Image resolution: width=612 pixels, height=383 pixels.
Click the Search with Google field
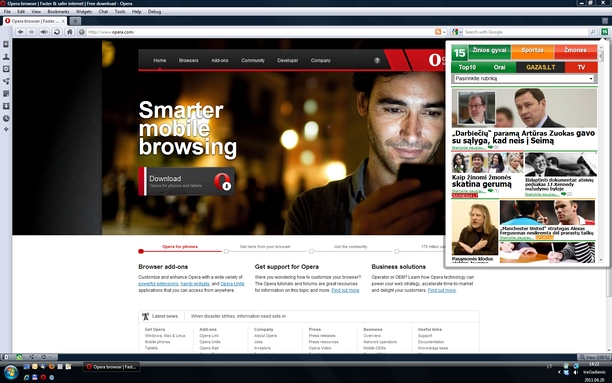coord(525,32)
